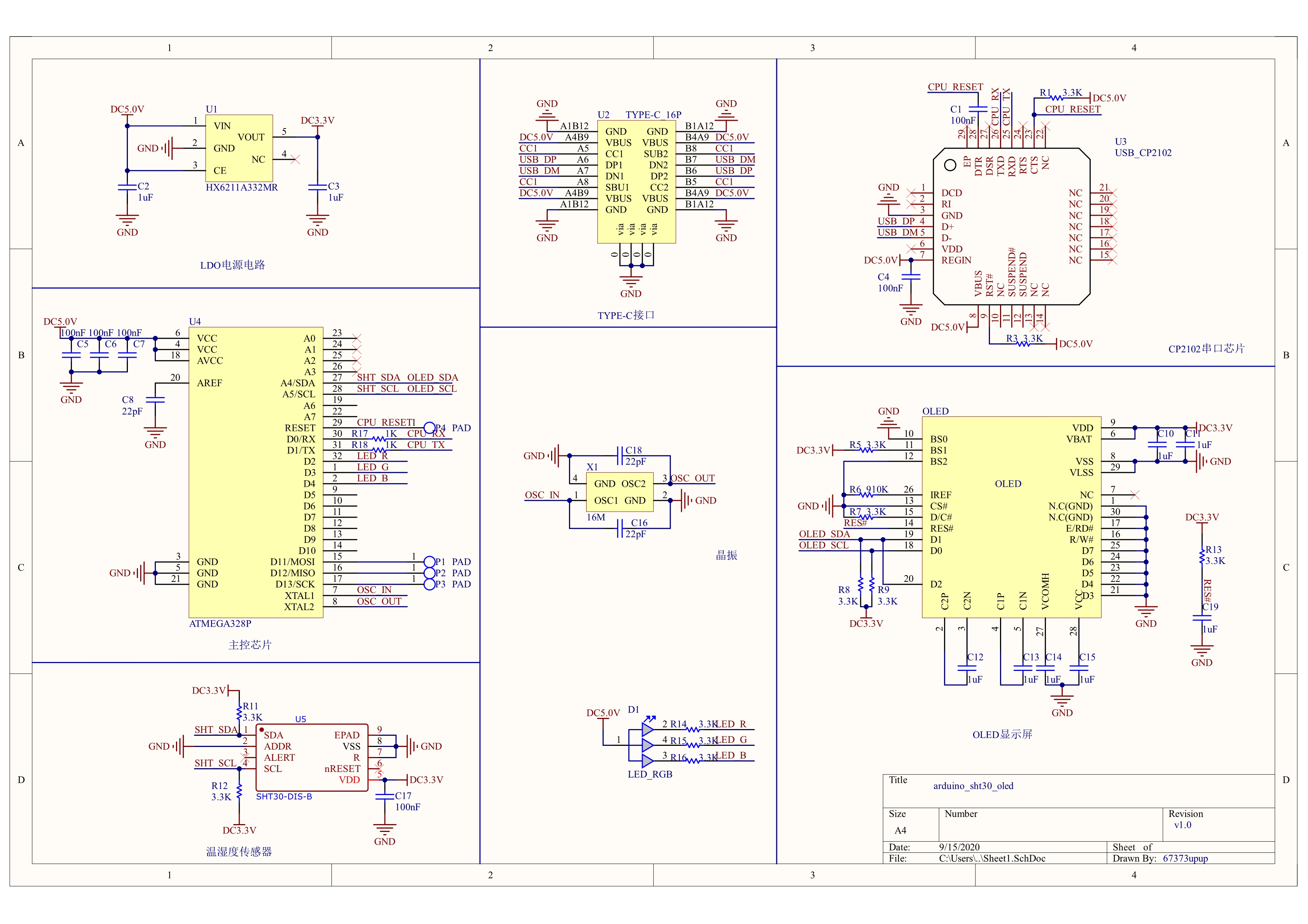
Task: Click the TYPE-C_16P connector name
Action: (x=653, y=114)
